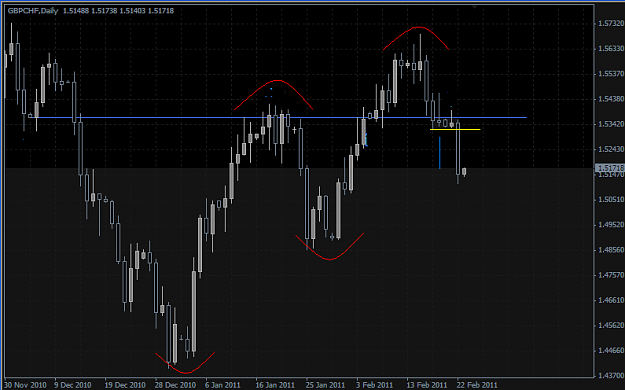Click the 19 Dec 2010 date label
This screenshot has width=625, height=390.
click(x=125, y=385)
